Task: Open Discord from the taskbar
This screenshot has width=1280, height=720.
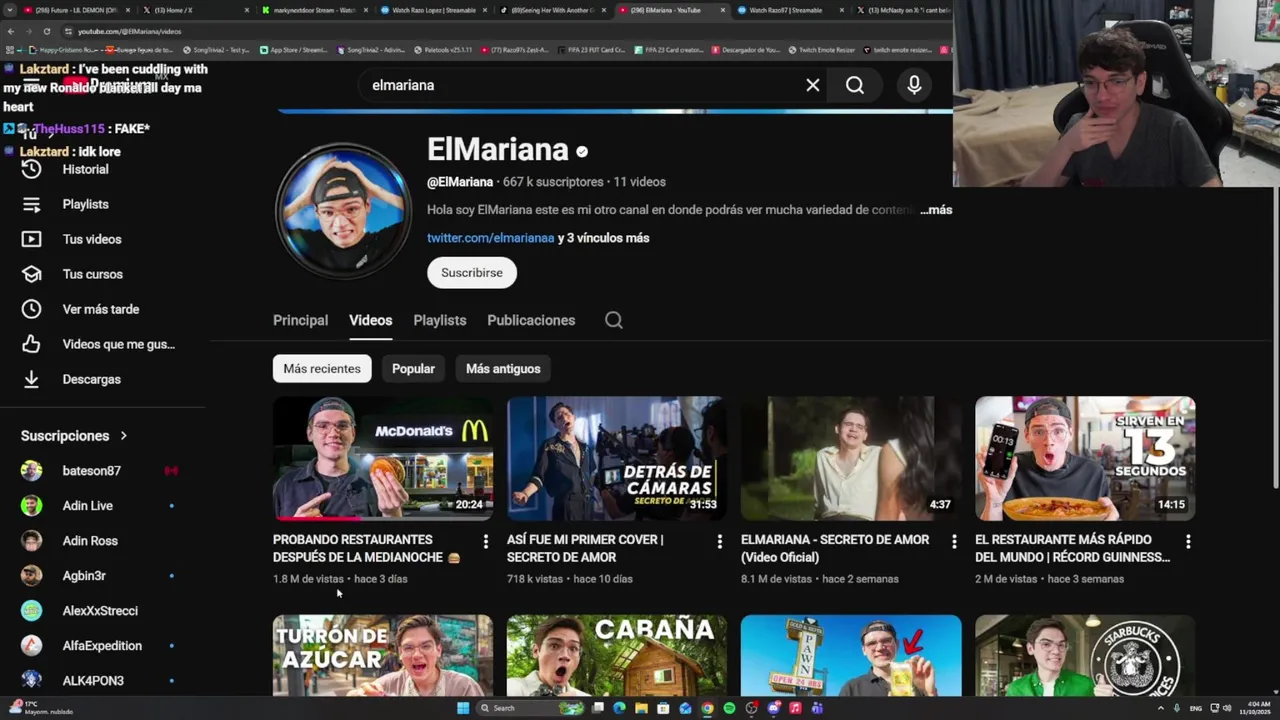Action: pos(773,708)
